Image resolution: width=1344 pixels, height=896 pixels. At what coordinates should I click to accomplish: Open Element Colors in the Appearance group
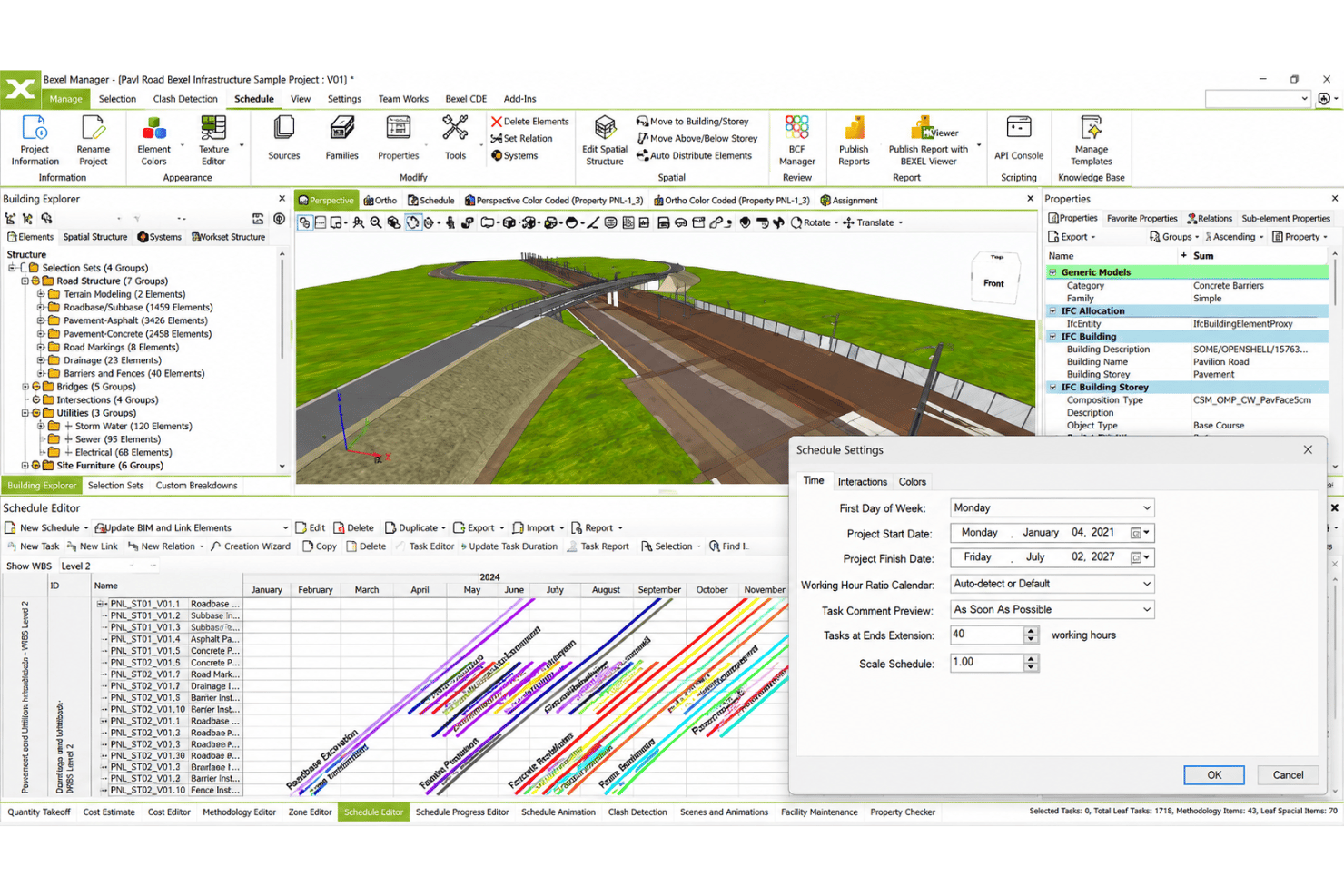coord(153,141)
